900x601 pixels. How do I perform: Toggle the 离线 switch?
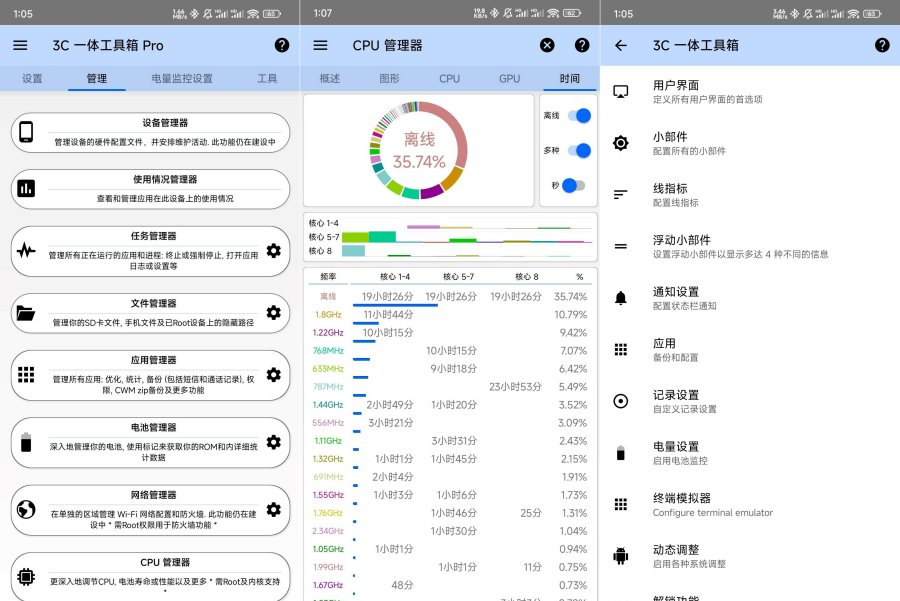(577, 116)
